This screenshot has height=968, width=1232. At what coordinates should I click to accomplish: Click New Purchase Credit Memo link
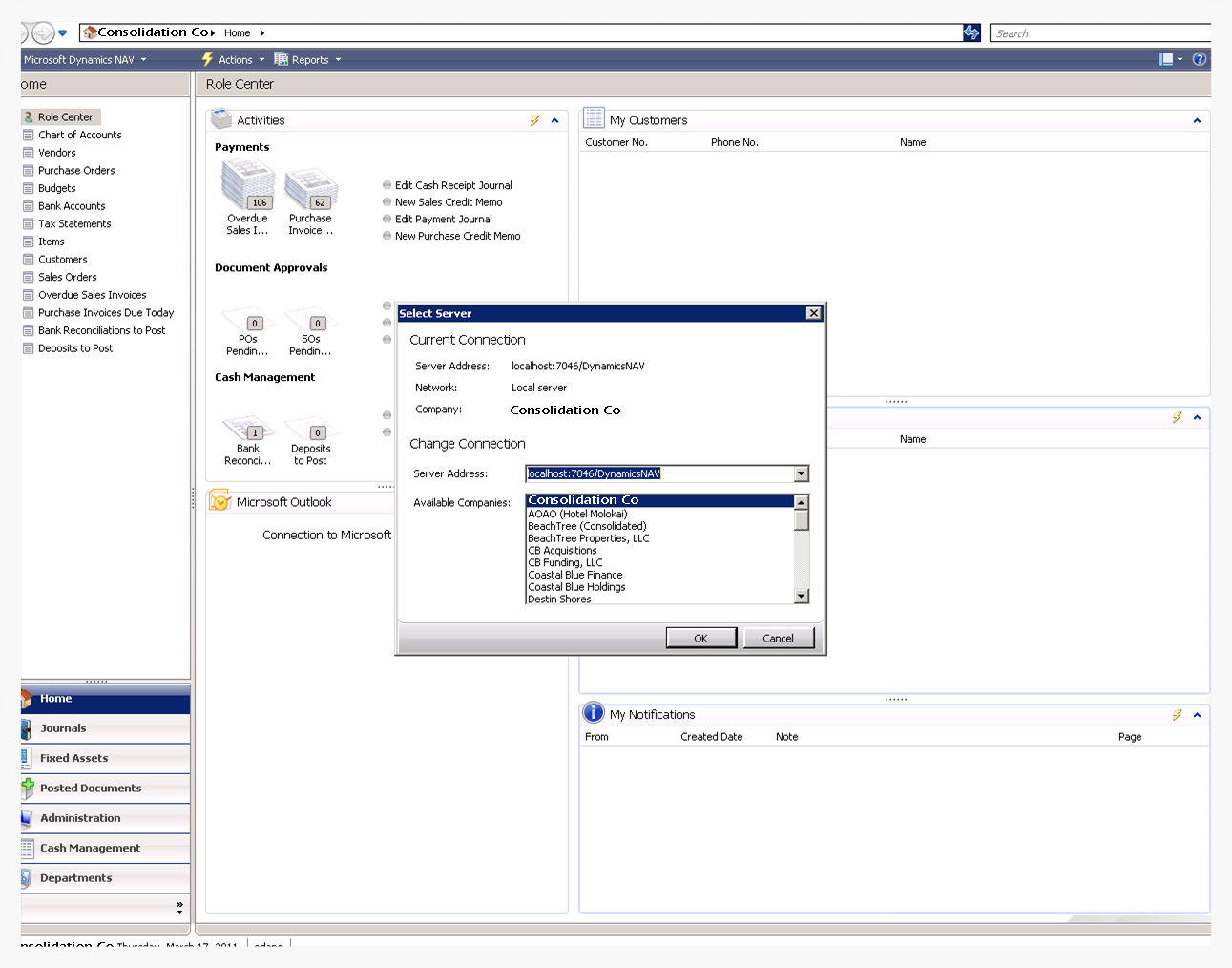458,236
